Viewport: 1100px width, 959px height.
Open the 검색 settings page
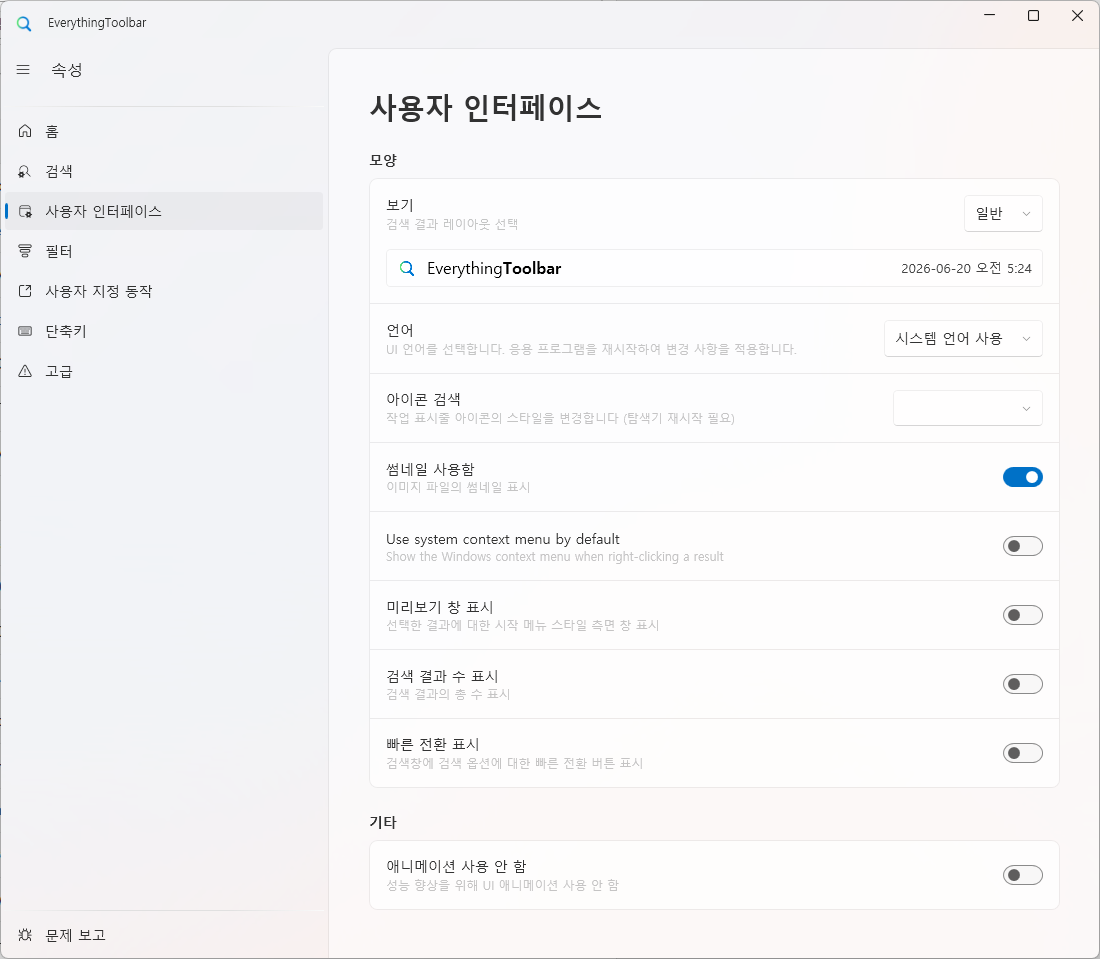coord(164,171)
